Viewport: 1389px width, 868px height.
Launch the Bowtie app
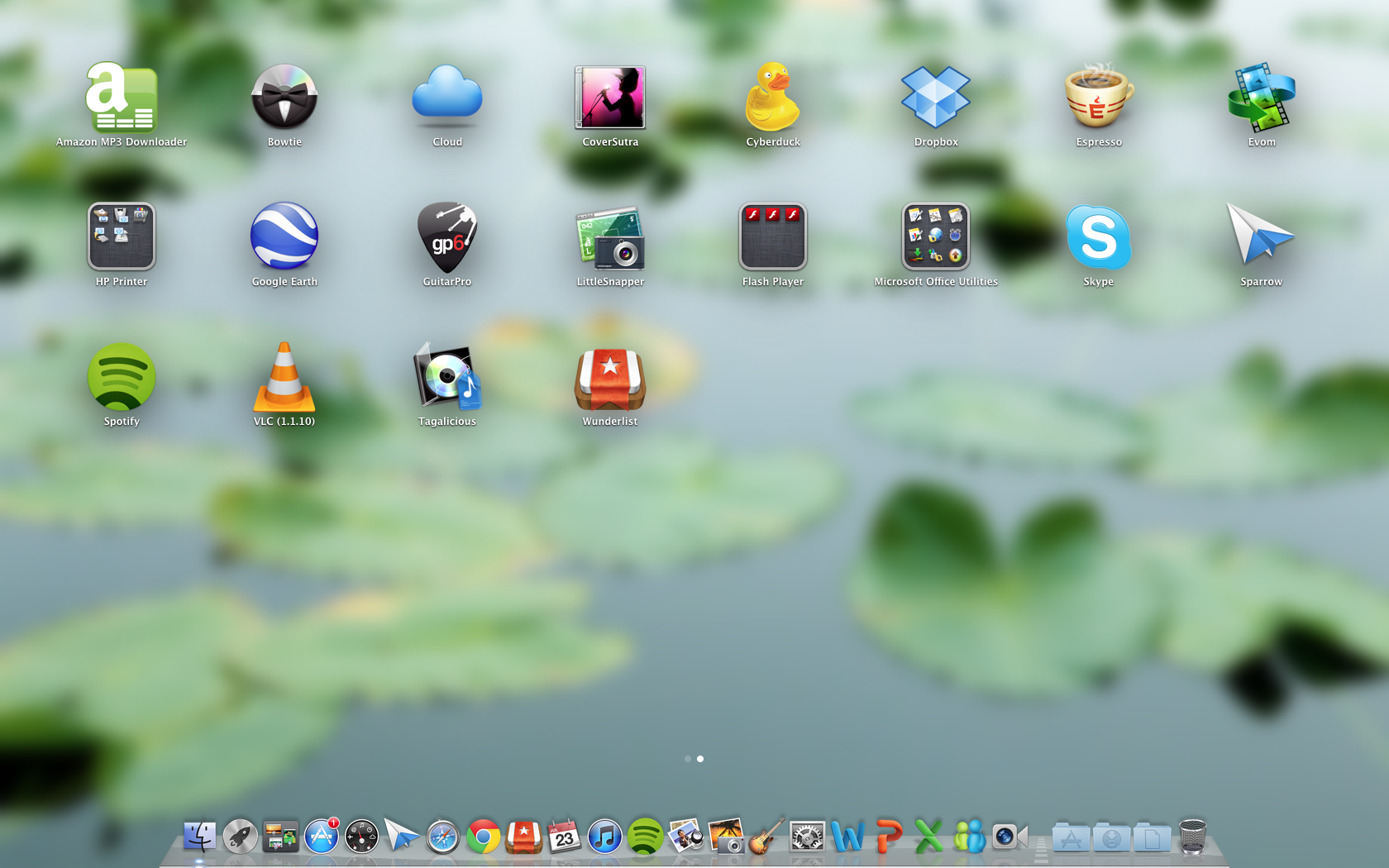[284, 98]
